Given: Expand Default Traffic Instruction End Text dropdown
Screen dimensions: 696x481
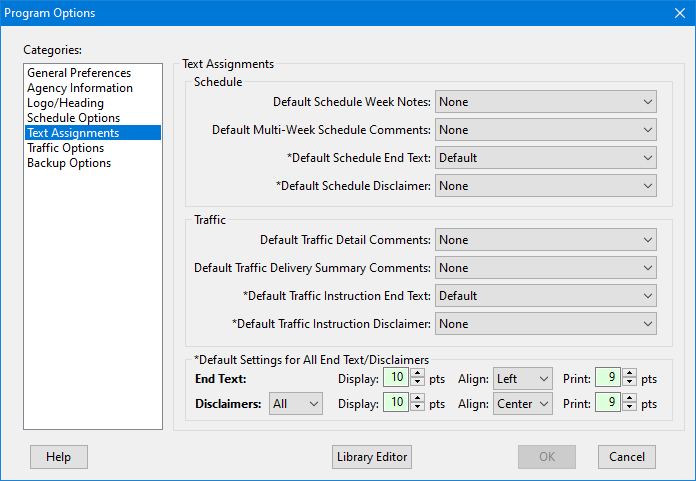Looking at the screenshot, I should click(546, 296).
